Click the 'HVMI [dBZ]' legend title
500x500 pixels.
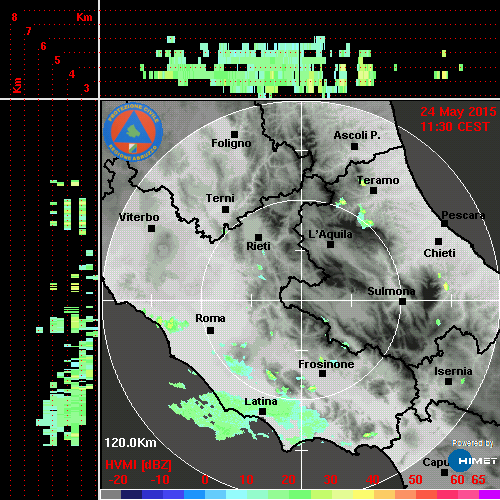[138, 465]
